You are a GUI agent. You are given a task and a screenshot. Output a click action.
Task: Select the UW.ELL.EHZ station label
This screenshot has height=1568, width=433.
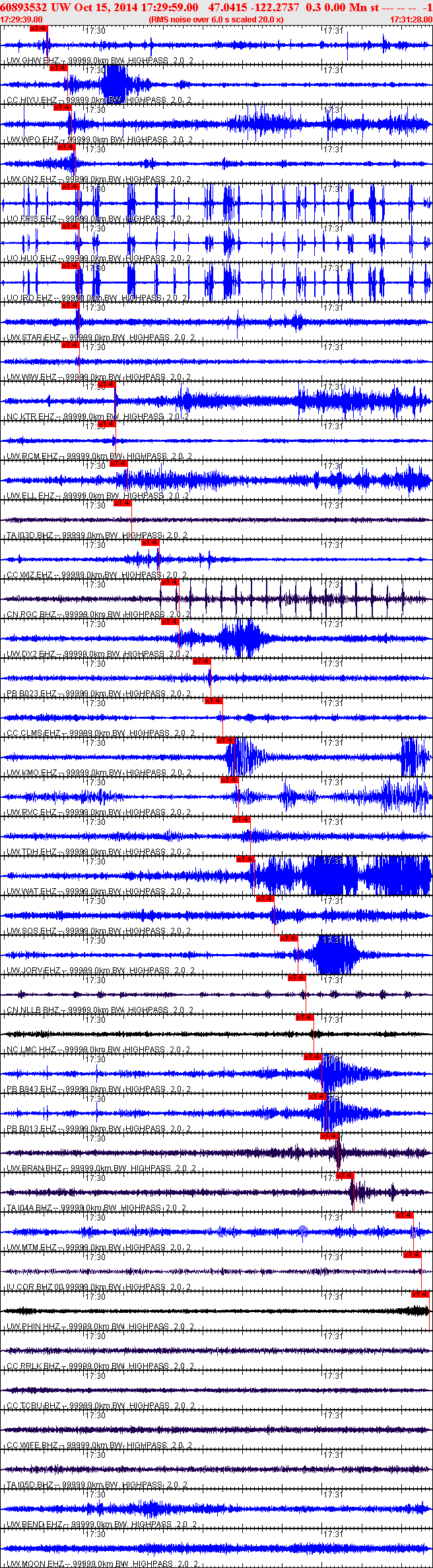point(32,496)
